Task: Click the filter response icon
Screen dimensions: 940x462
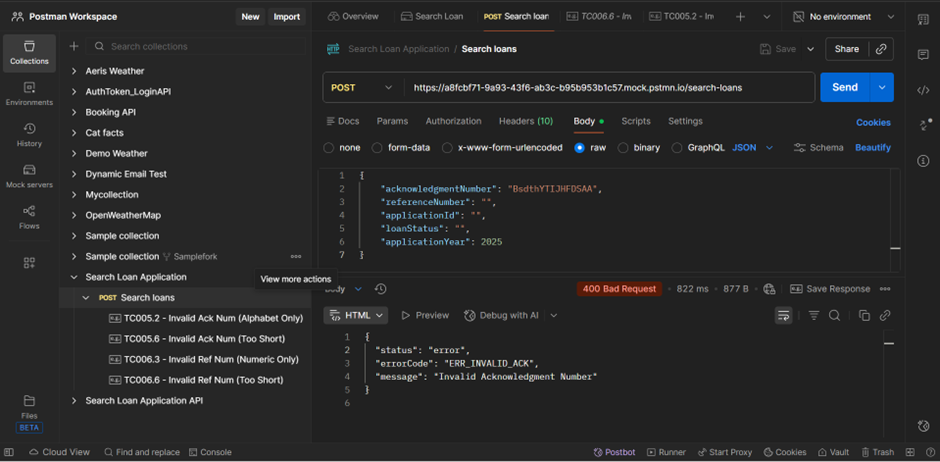Action: tap(814, 315)
